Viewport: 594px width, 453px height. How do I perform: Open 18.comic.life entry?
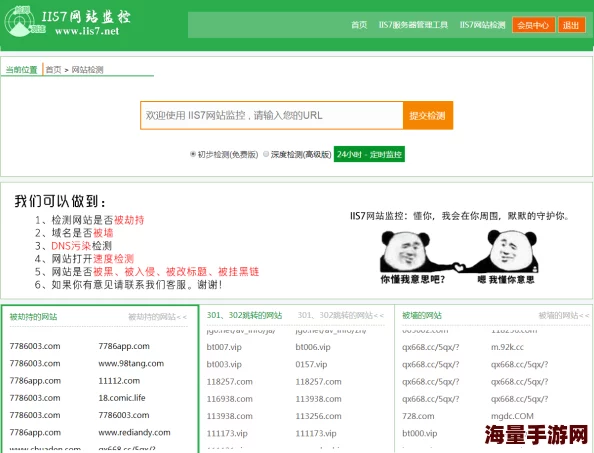[x=122, y=398]
